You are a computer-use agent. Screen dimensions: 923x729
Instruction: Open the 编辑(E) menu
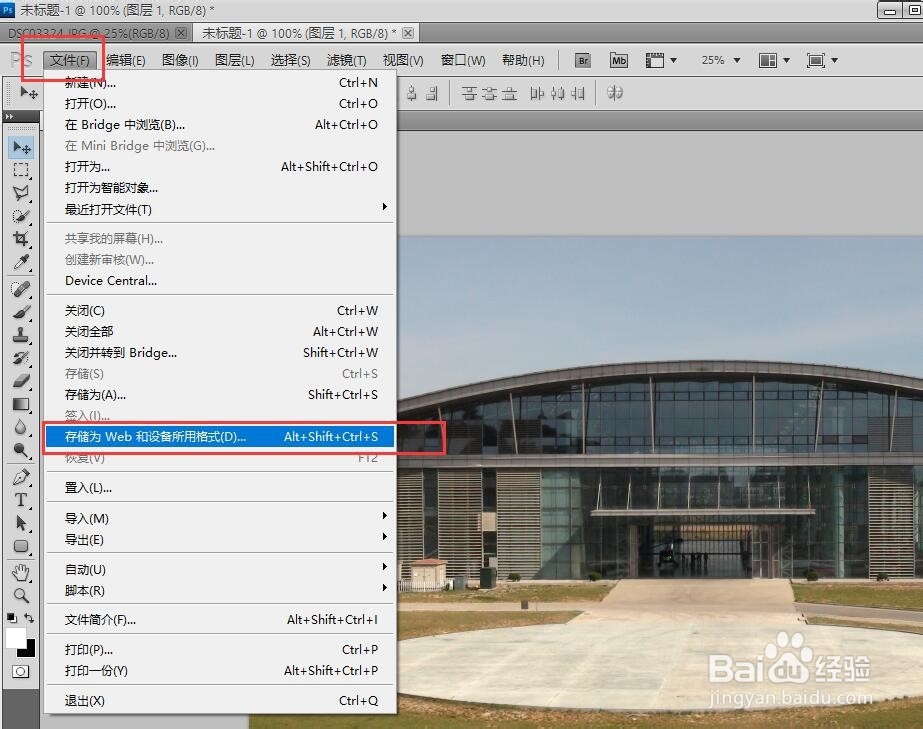pyautogui.click(x=126, y=60)
